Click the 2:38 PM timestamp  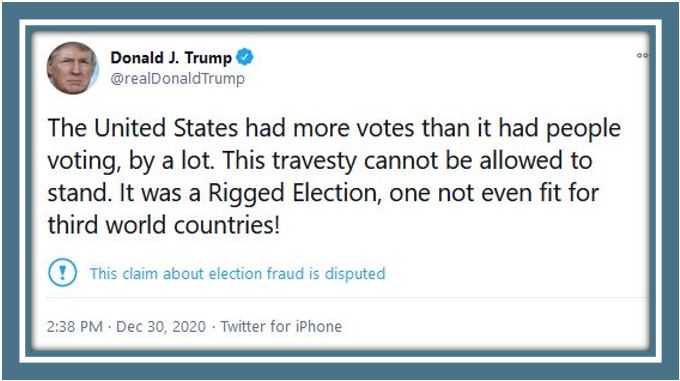75,326
